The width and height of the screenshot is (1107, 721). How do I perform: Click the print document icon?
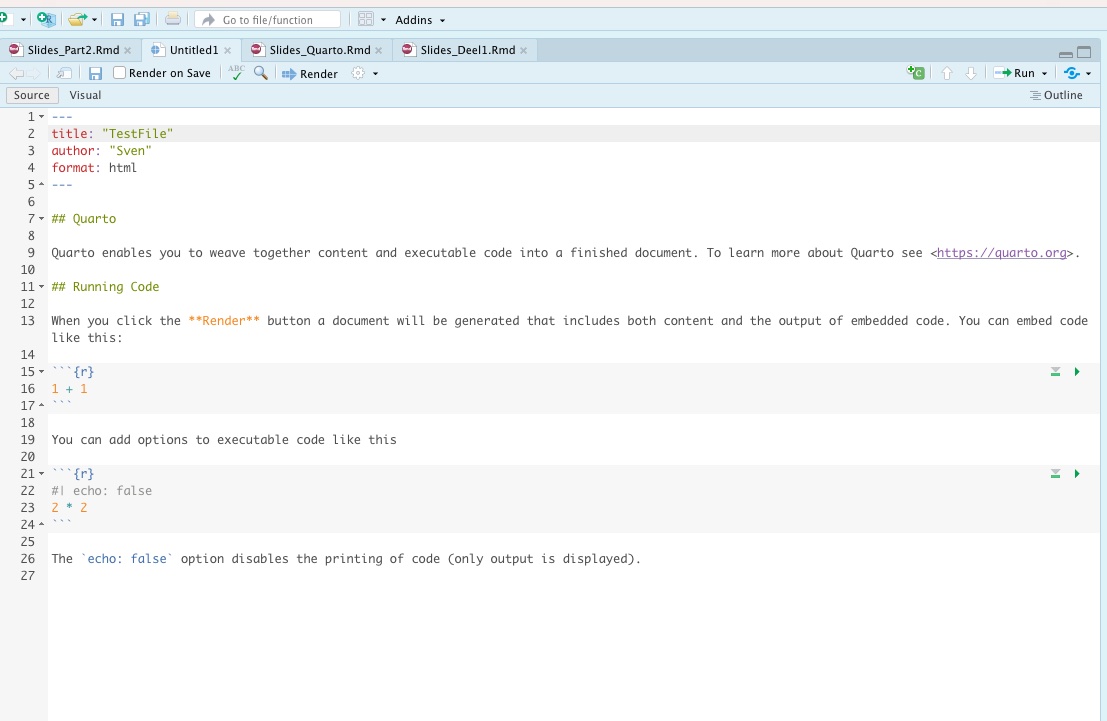click(x=173, y=20)
